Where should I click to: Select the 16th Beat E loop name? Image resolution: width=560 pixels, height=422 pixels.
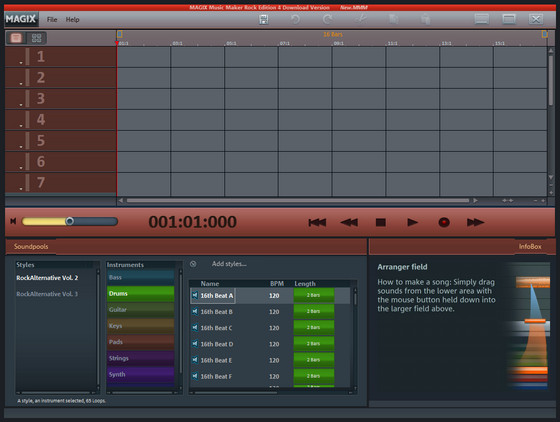216,360
